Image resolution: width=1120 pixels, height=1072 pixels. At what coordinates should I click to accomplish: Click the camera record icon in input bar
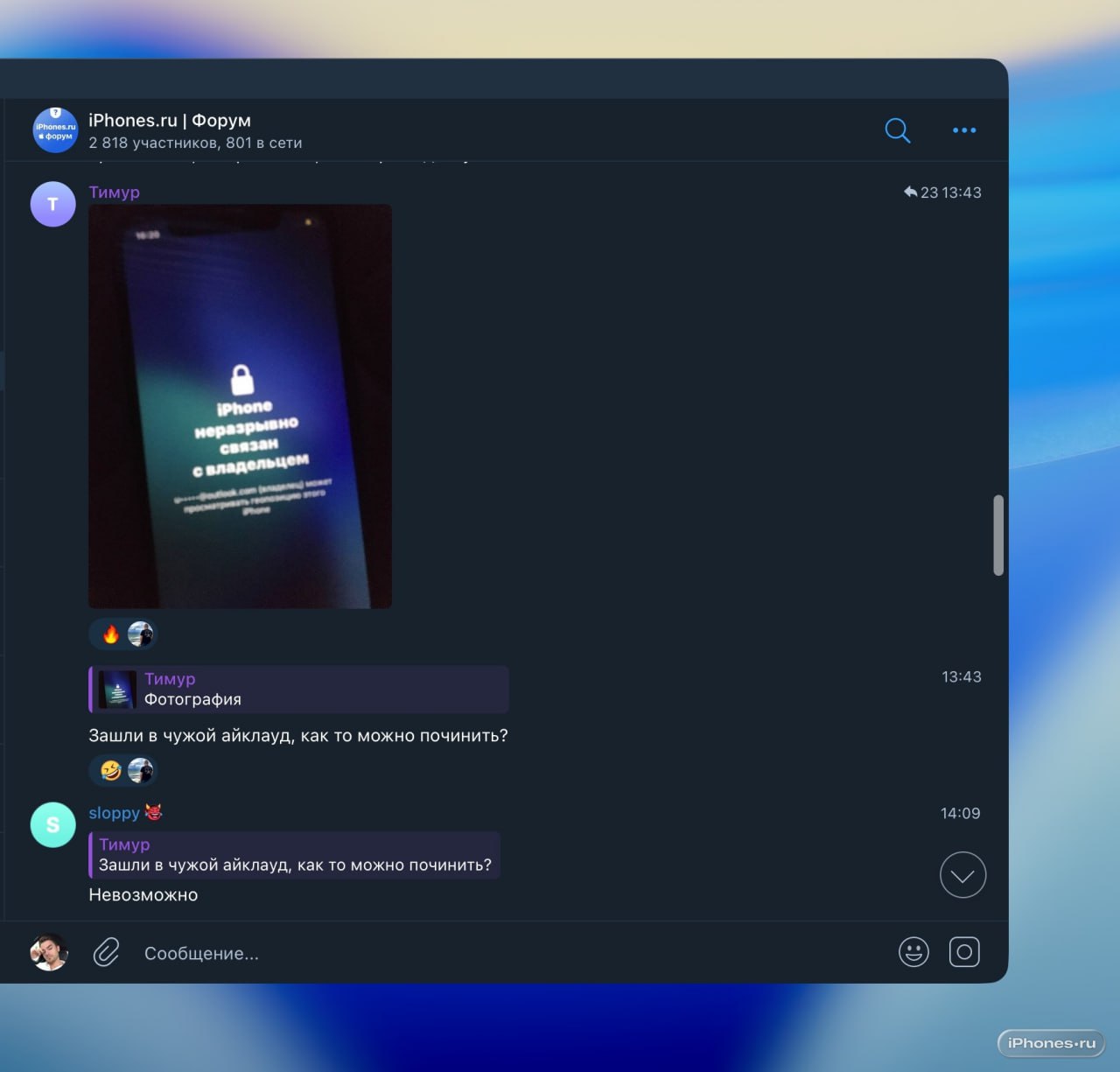[x=963, y=952]
